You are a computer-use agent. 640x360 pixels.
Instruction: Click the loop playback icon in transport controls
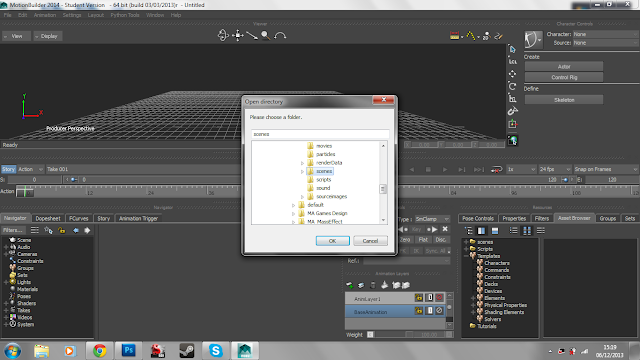(496, 169)
